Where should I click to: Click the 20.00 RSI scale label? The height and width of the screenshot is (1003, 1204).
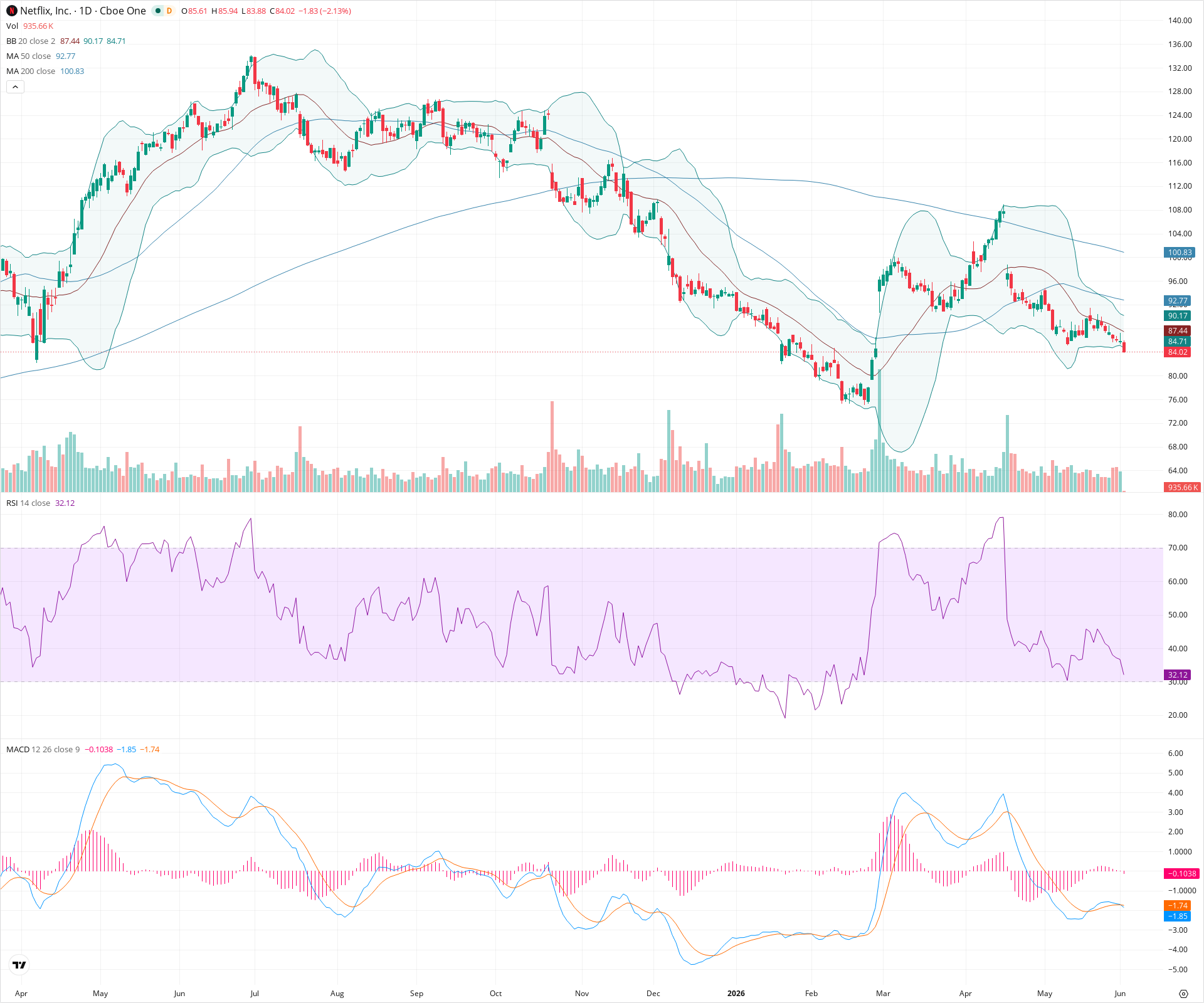pos(1178,715)
